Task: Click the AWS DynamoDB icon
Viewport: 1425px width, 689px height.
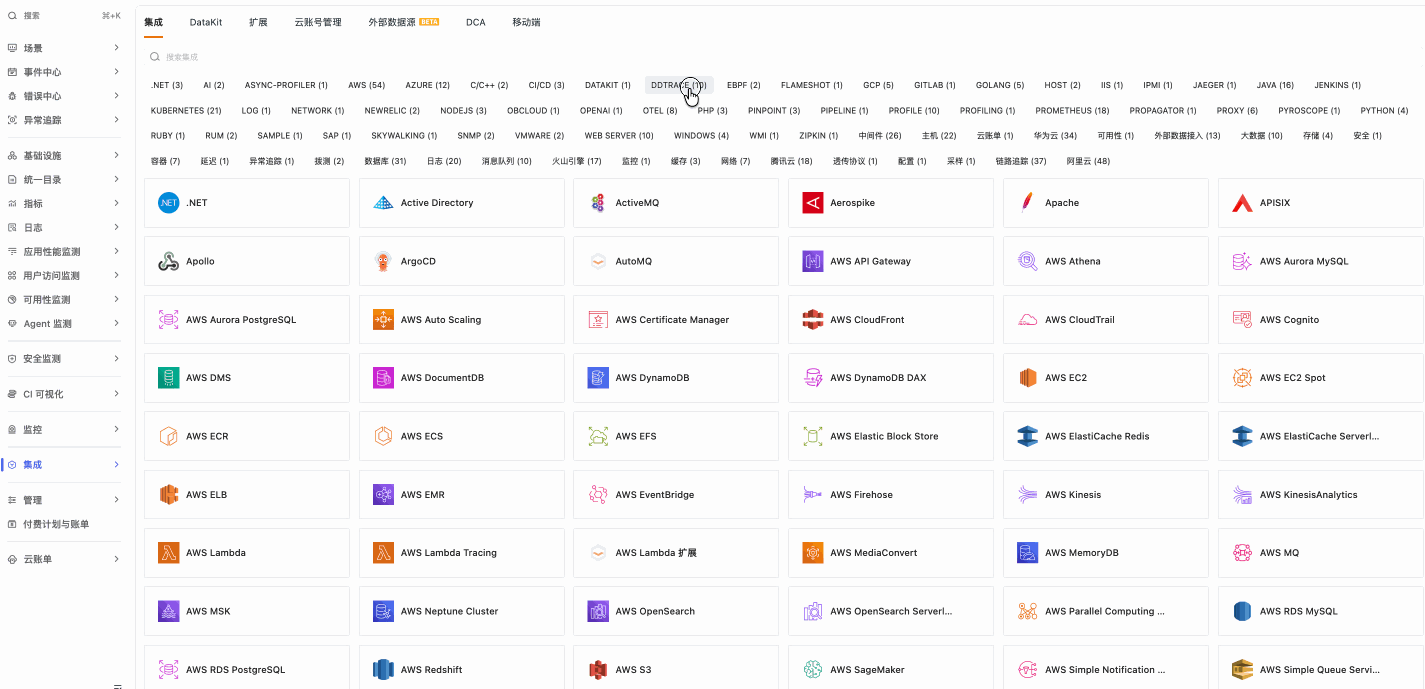Action: [x=598, y=378]
